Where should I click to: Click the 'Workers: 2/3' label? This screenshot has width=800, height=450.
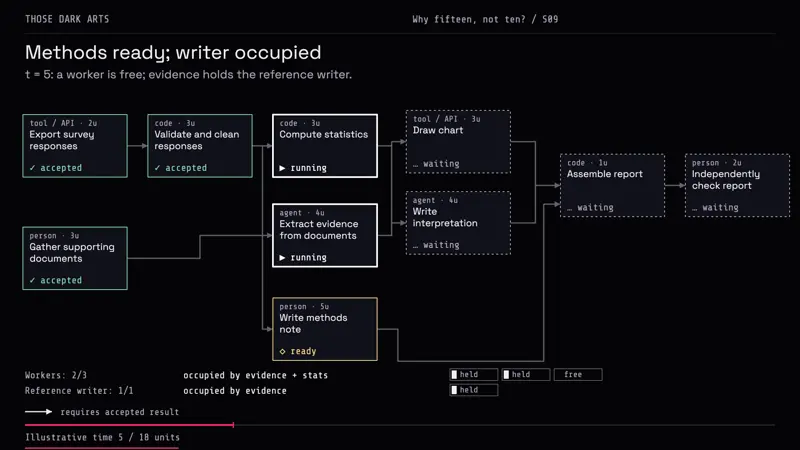point(56,375)
